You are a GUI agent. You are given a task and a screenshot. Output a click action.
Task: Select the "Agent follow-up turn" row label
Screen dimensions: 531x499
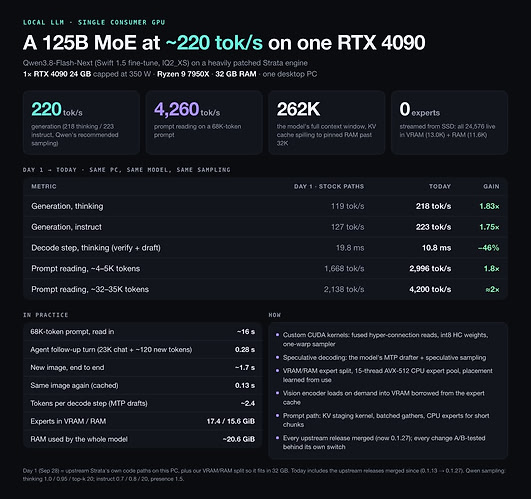[111, 350]
